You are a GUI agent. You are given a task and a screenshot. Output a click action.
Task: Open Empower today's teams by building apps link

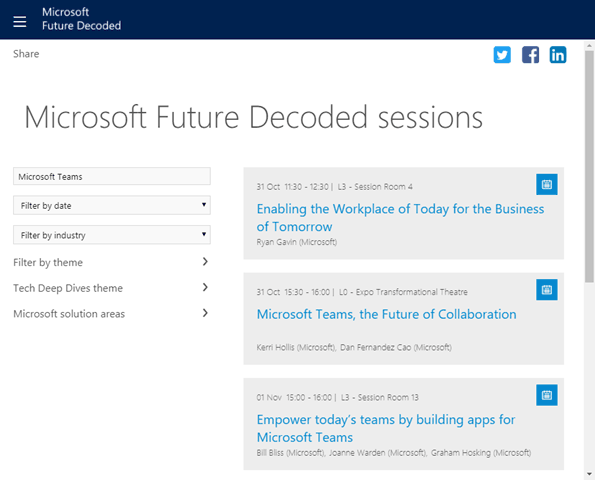click(x=386, y=428)
